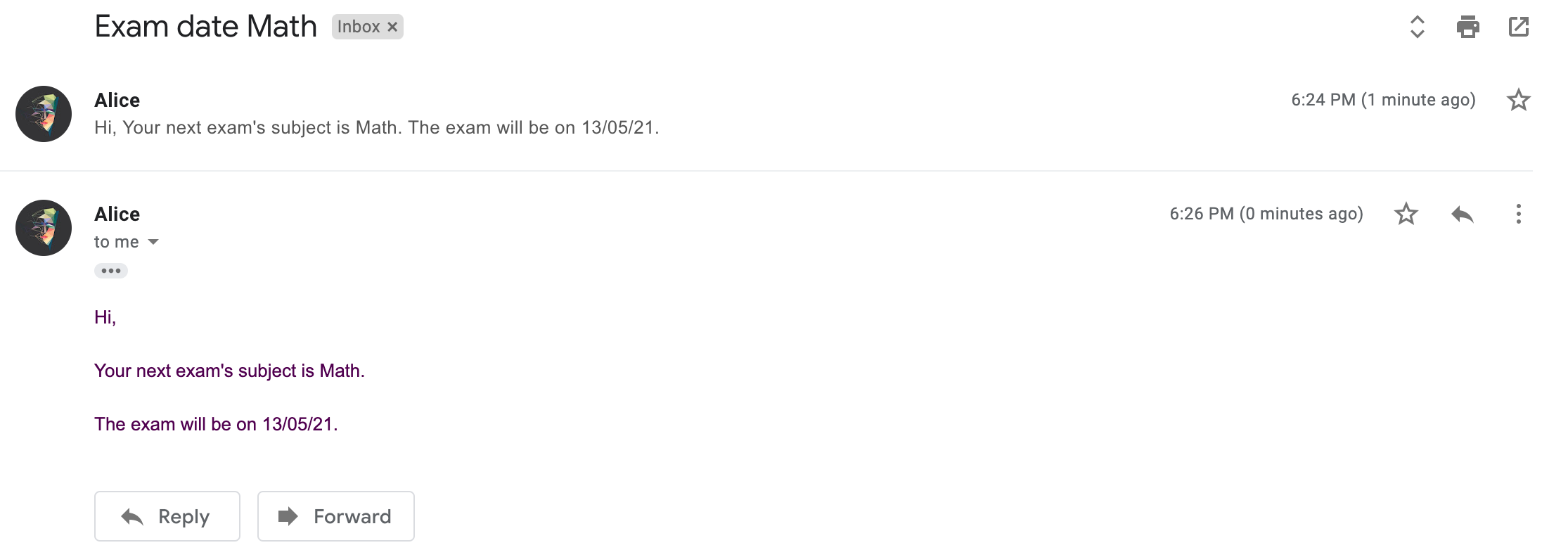Click Alice's profile avatar on the first message
This screenshot has height=557, width=1568.
44,114
